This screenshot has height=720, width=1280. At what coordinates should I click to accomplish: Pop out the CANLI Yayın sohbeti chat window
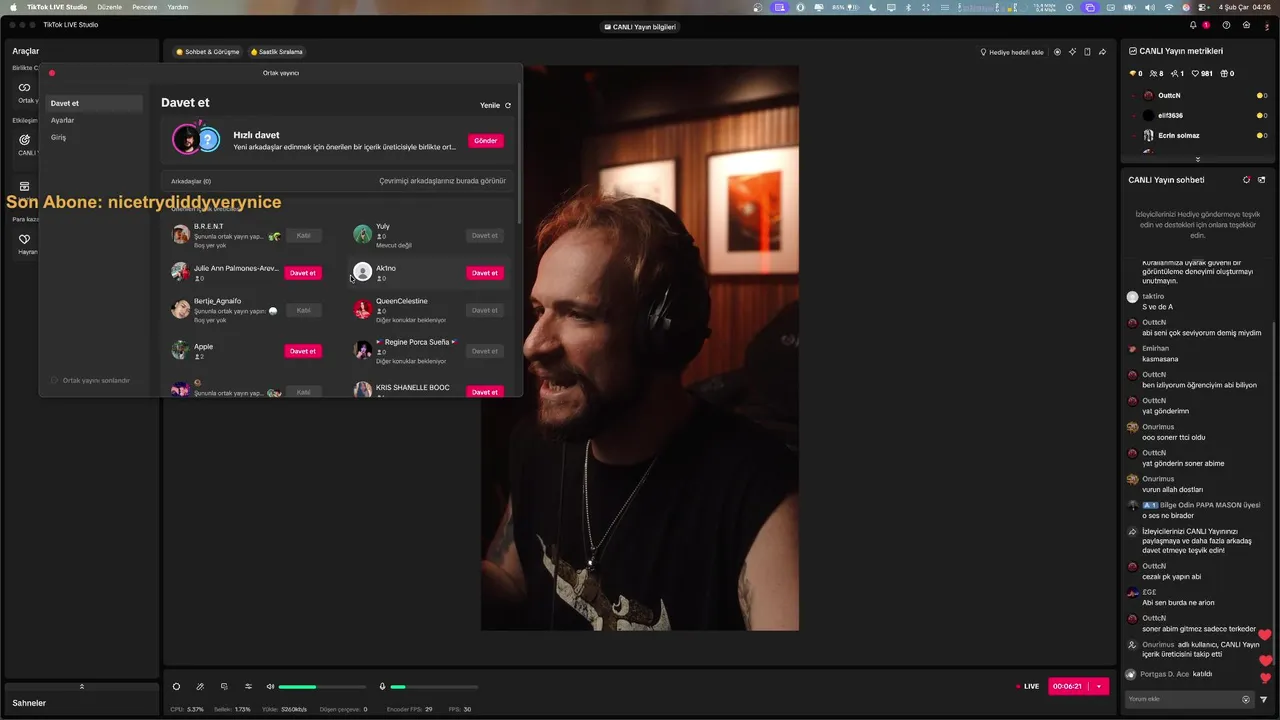[x=1261, y=180]
